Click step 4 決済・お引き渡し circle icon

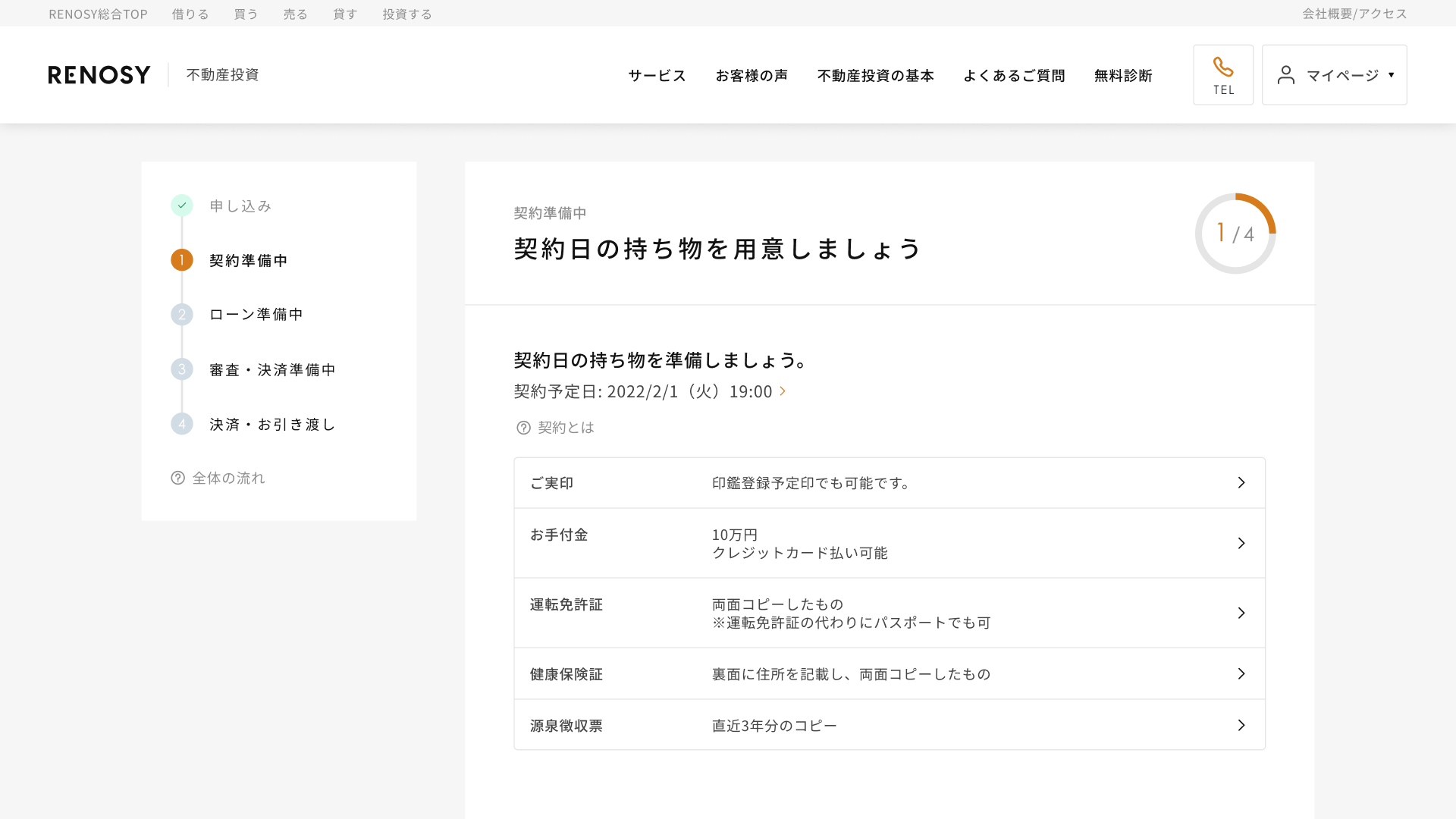(x=182, y=424)
